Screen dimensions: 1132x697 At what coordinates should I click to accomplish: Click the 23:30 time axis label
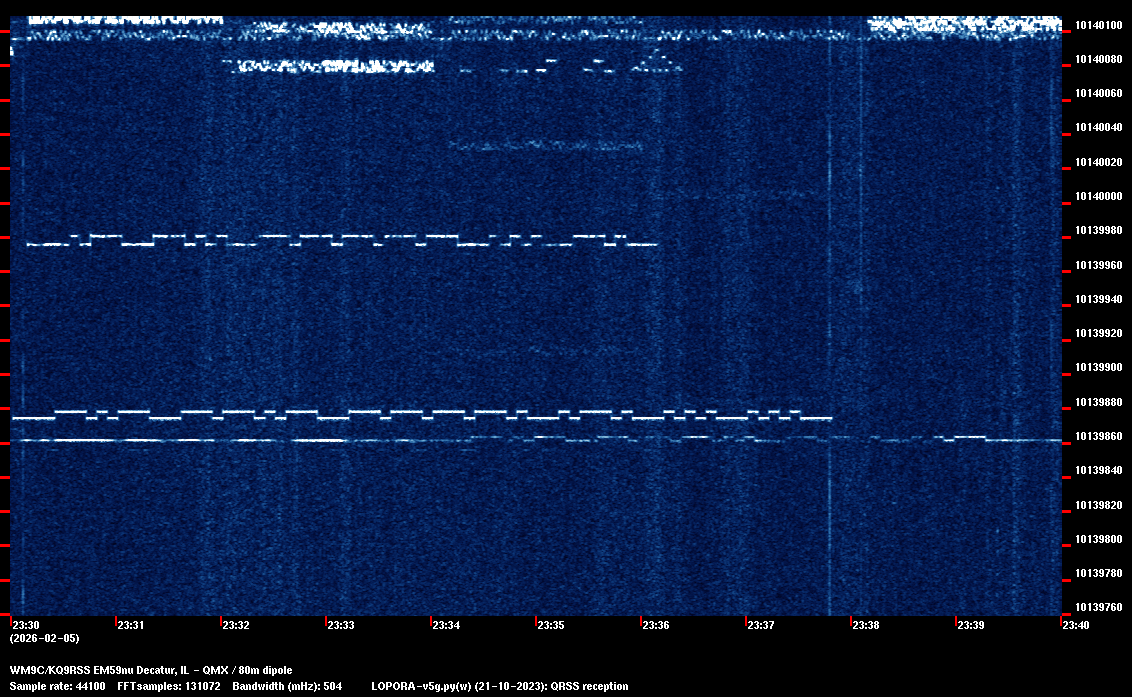click(26, 626)
